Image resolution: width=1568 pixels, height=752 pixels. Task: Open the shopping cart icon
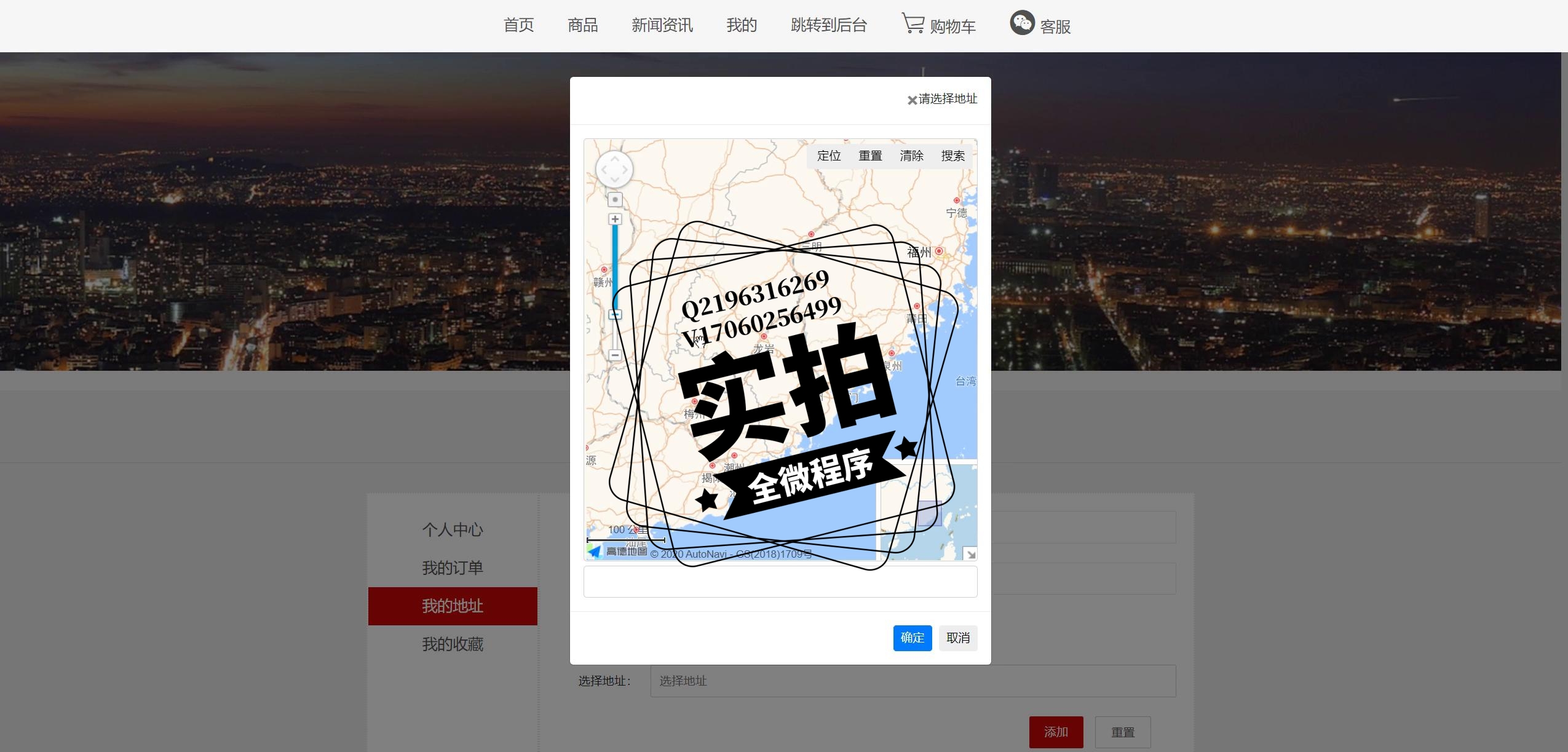(913, 23)
